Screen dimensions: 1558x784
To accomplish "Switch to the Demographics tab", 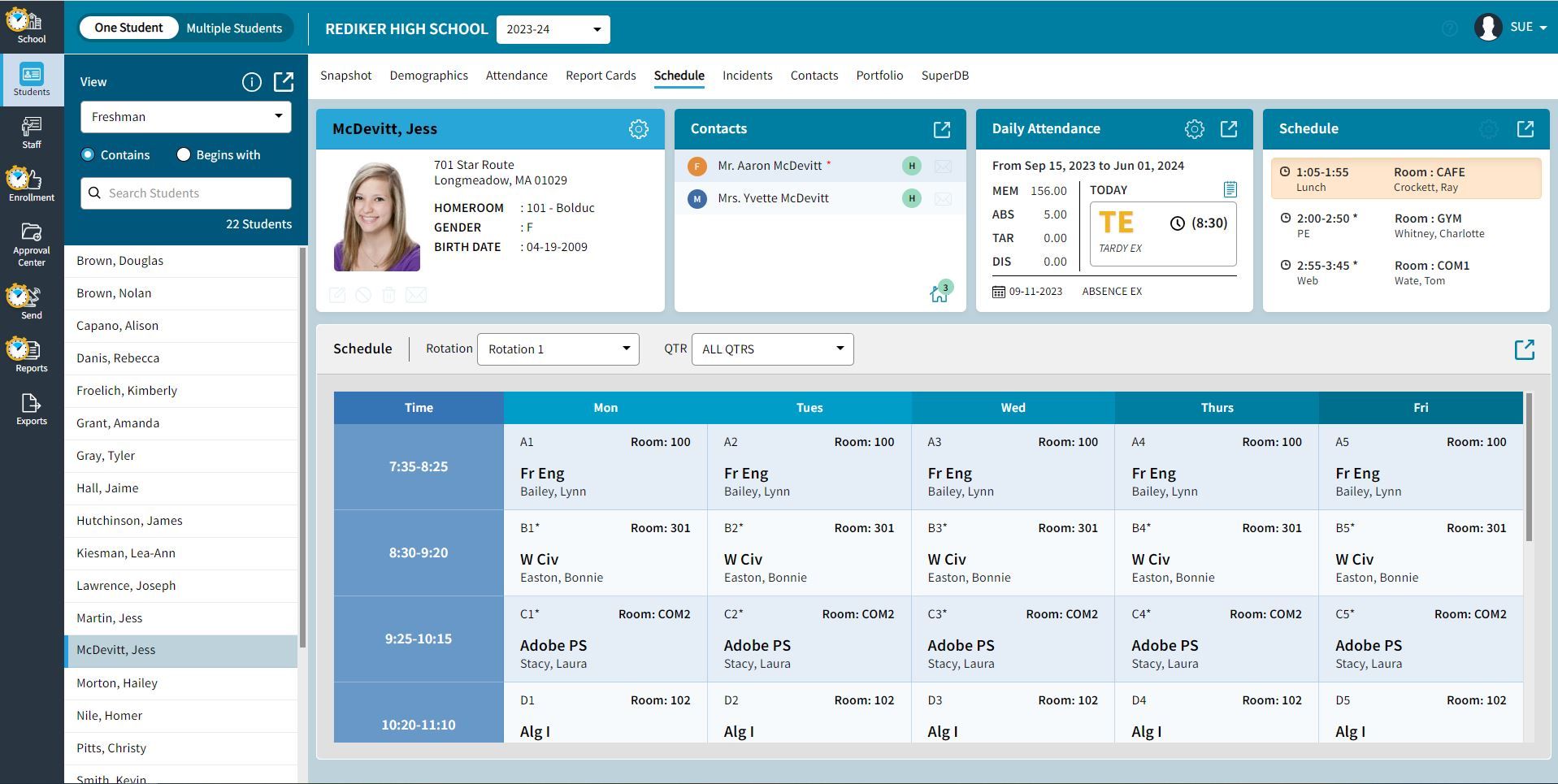I will tap(428, 76).
